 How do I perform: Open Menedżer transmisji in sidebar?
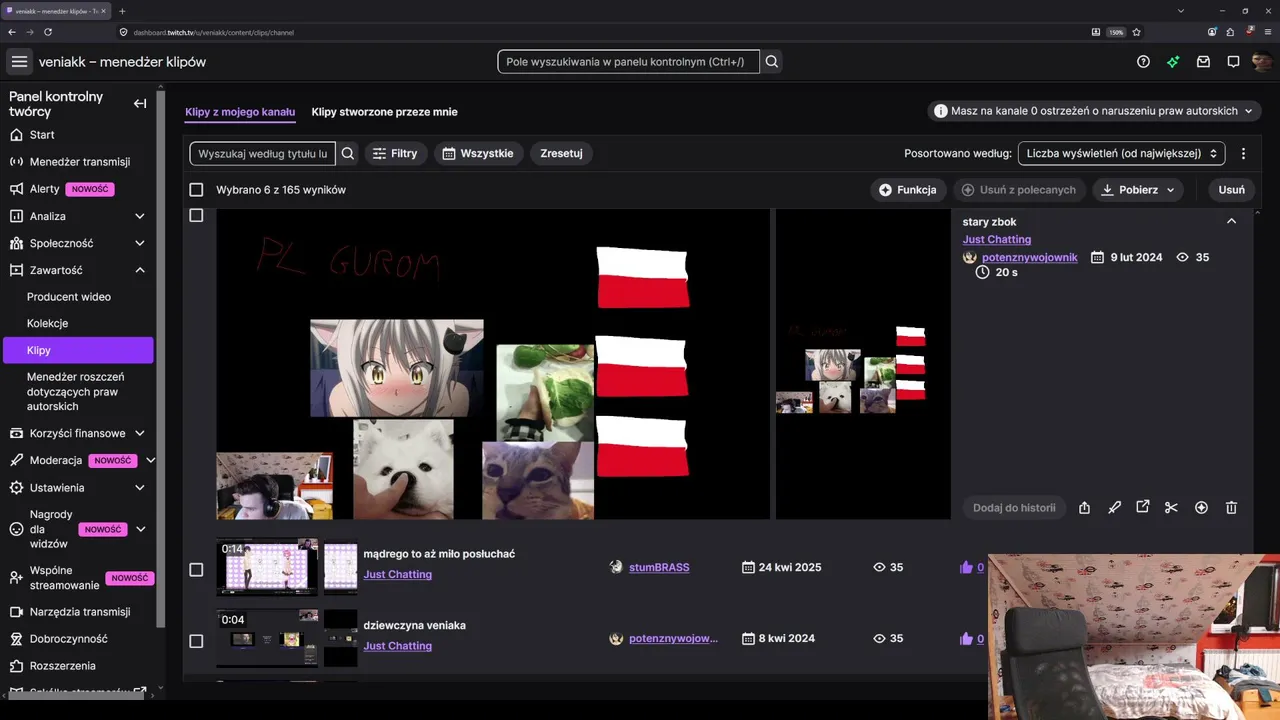pos(80,162)
